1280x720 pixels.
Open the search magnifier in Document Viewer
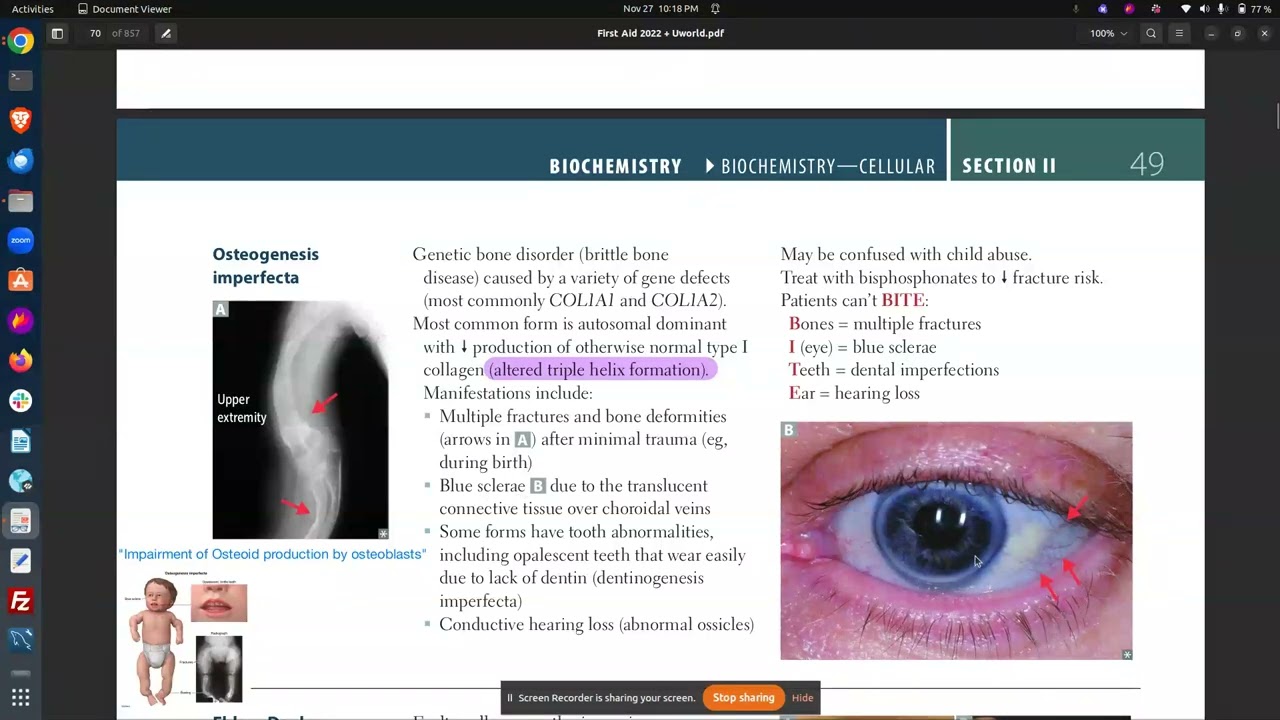1151,33
